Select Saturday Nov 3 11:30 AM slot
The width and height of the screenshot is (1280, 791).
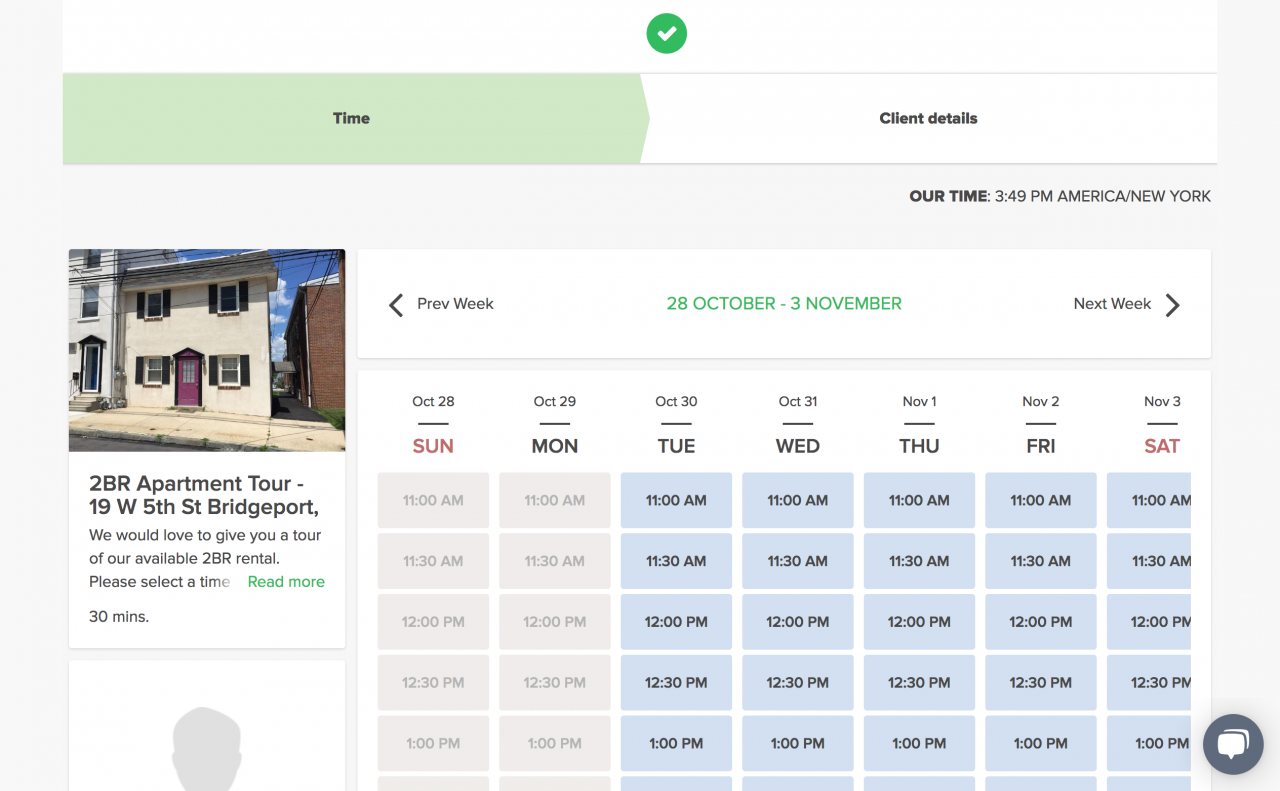point(1149,561)
